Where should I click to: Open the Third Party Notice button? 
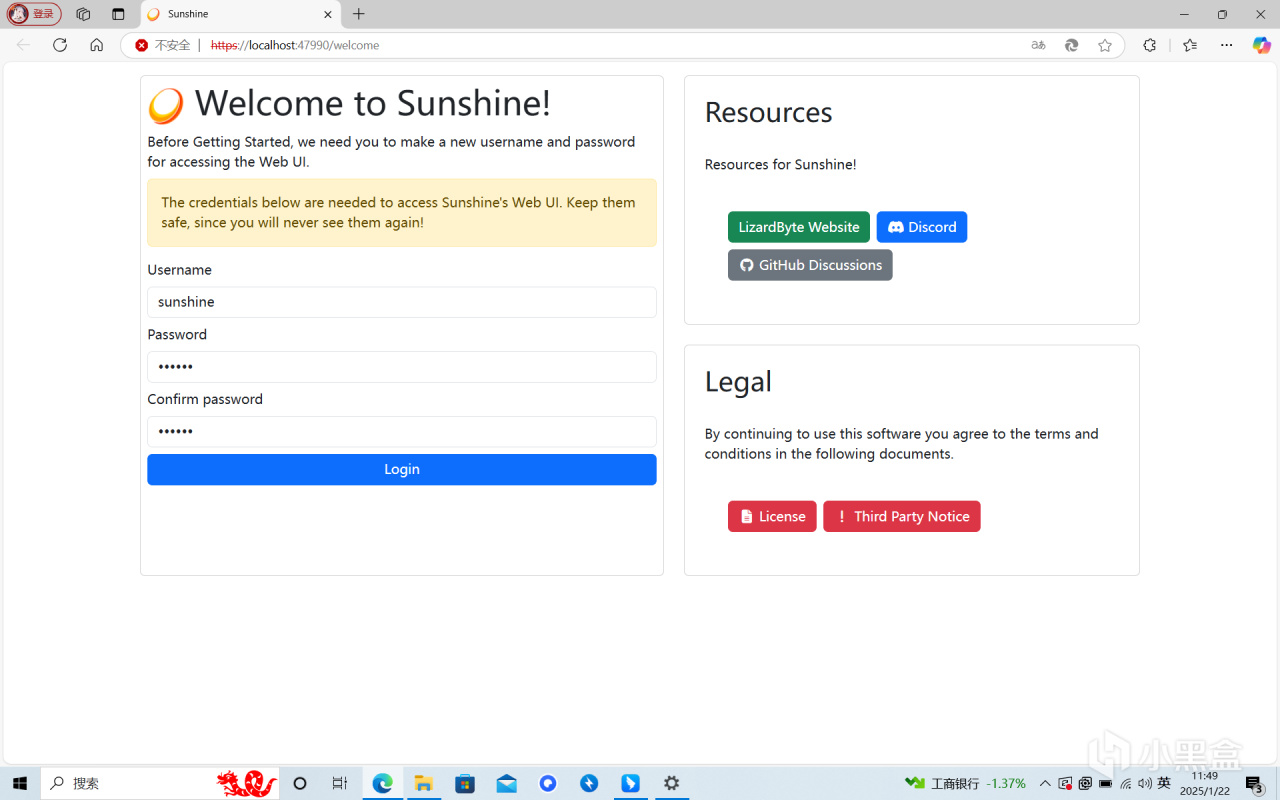click(902, 516)
